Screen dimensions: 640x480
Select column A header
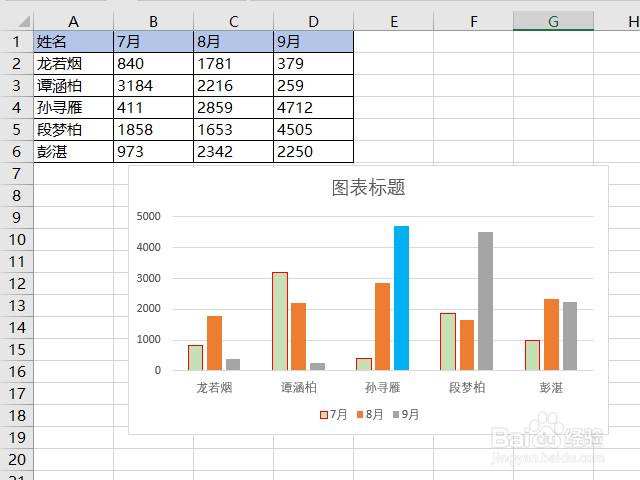point(73,21)
